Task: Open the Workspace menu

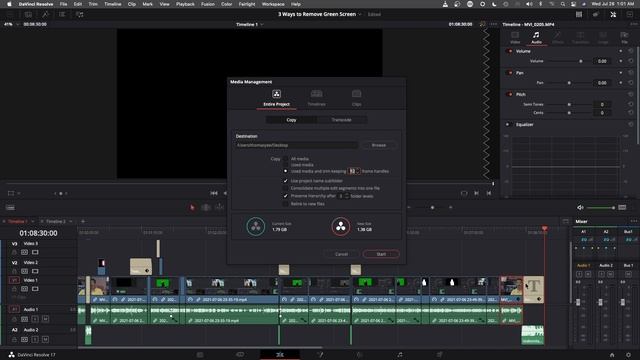Action: click(x=273, y=4)
